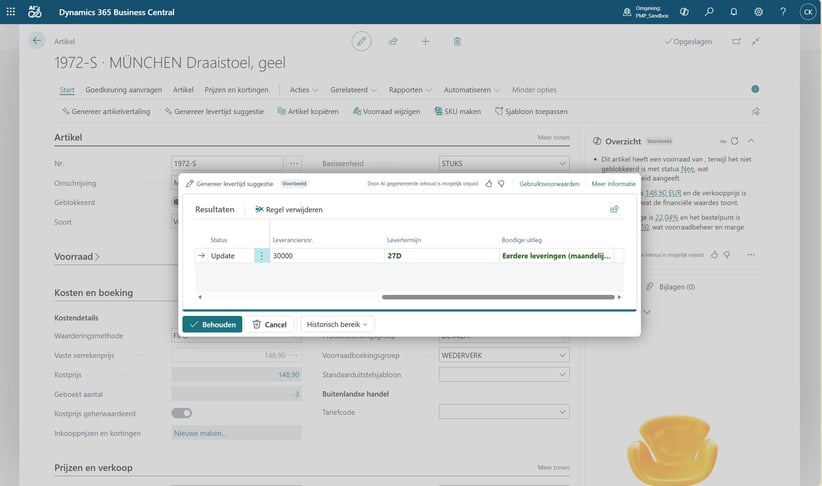
Task: Click the share icon on Artikel page
Action: (393, 41)
